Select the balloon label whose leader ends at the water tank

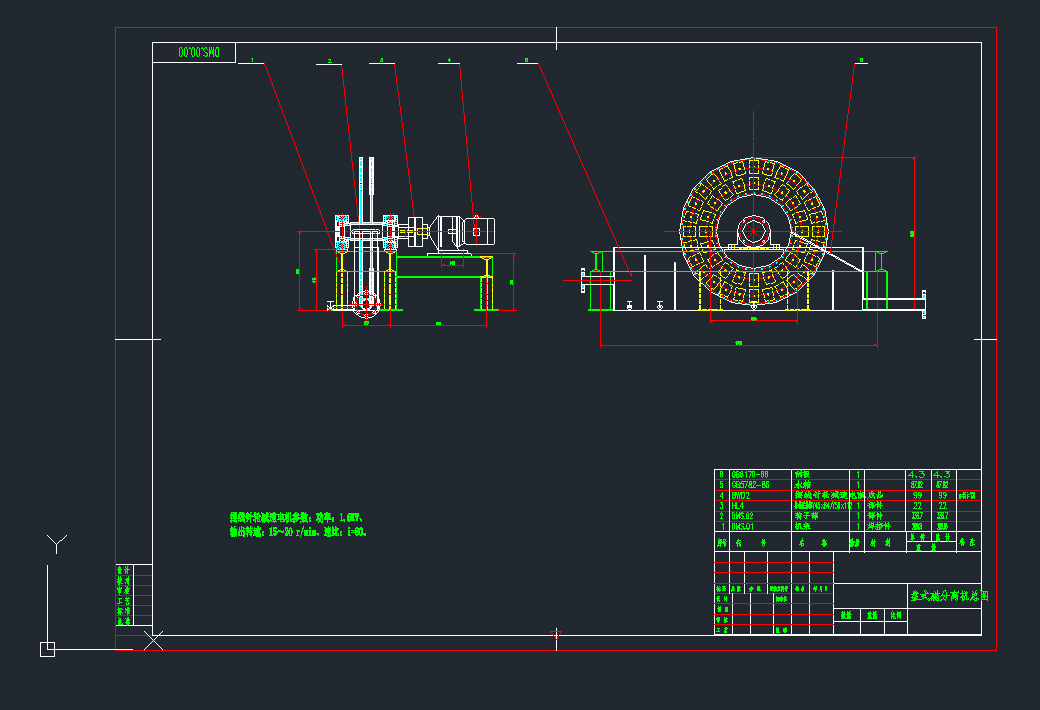527,60
